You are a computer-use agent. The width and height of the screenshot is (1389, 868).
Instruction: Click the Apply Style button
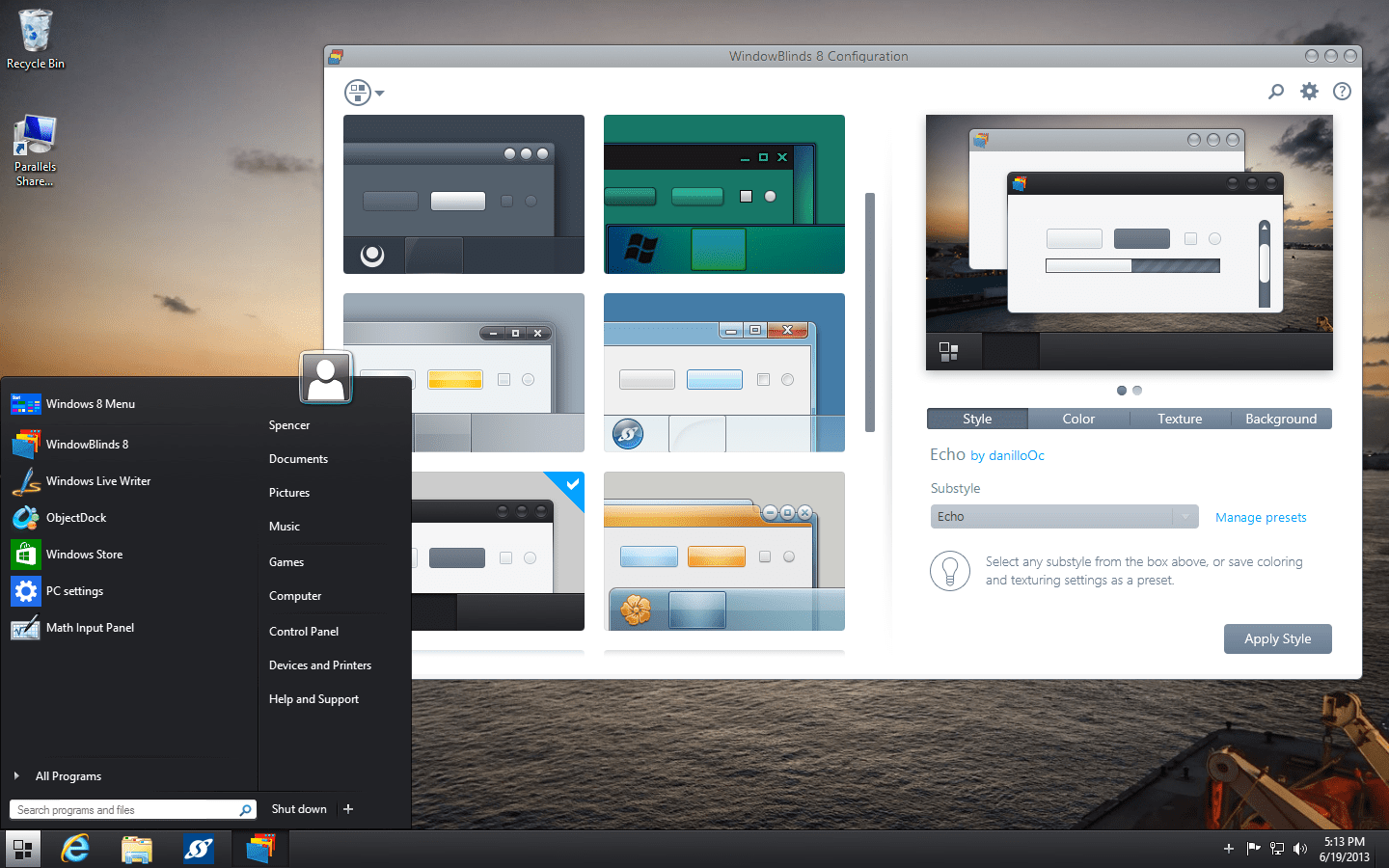[1277, 638]
